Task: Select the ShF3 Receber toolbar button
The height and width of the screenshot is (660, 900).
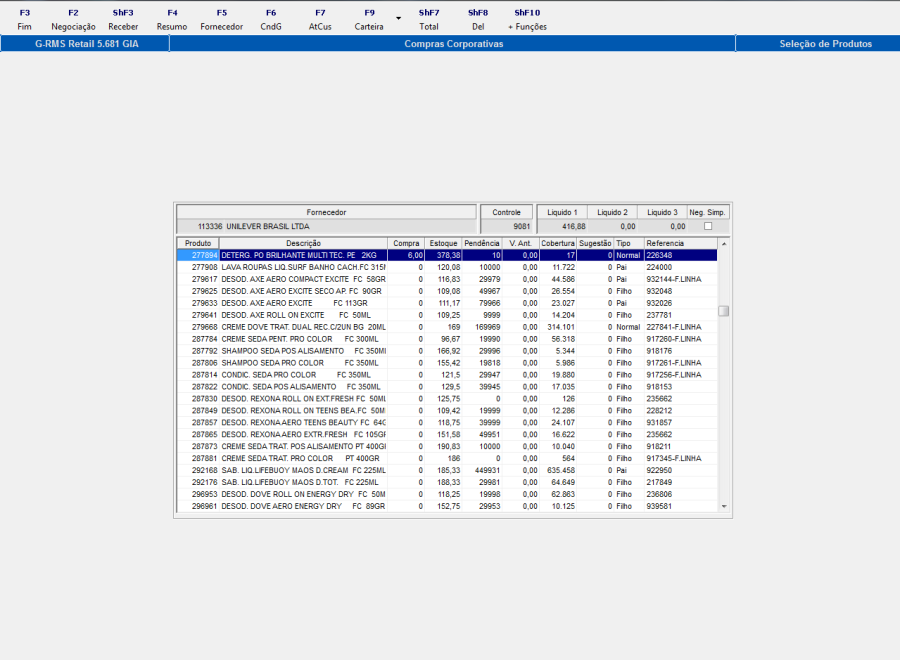Action: coord(123,20)
